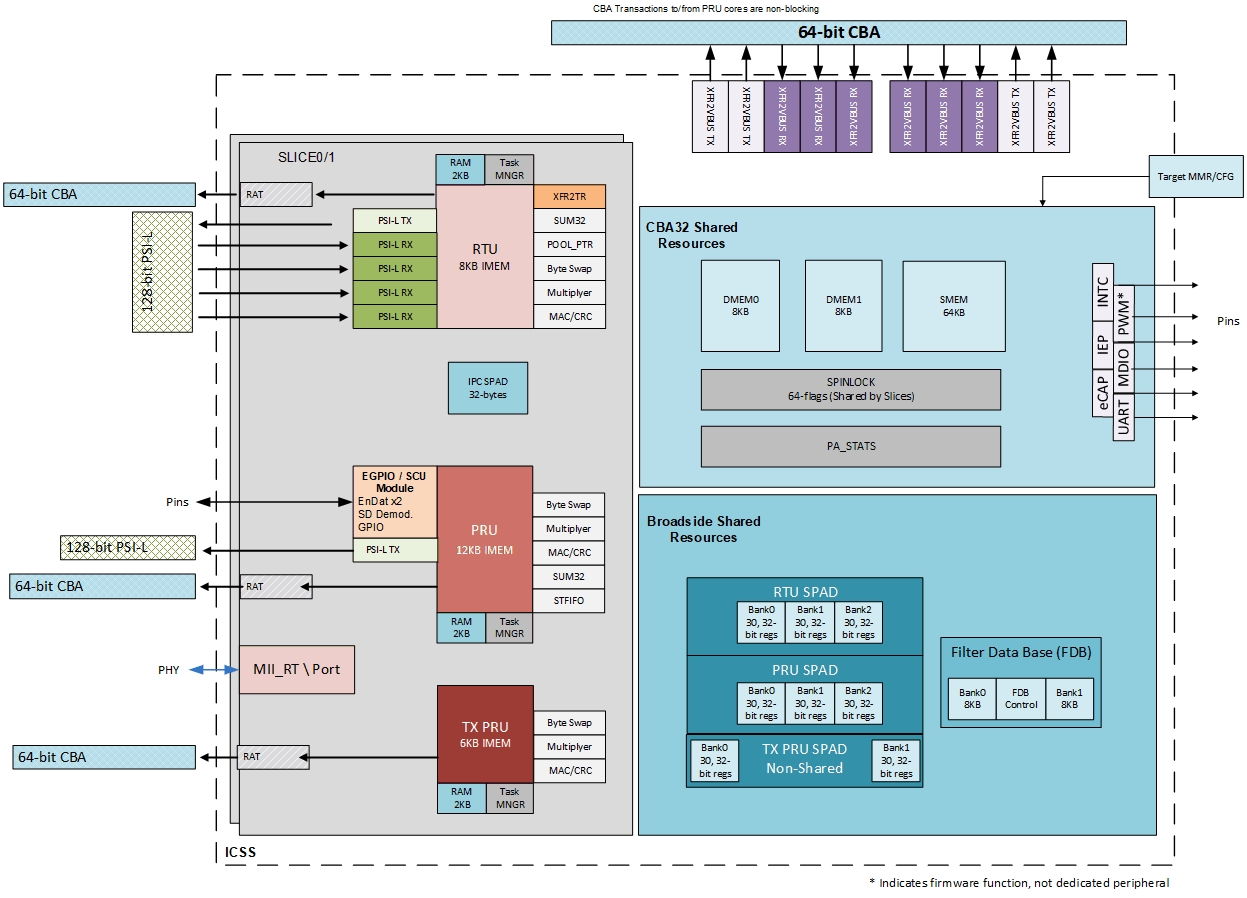Click the FDB Control block
The height and width of the screenshot is (898, 1247).
(1020, 698)
